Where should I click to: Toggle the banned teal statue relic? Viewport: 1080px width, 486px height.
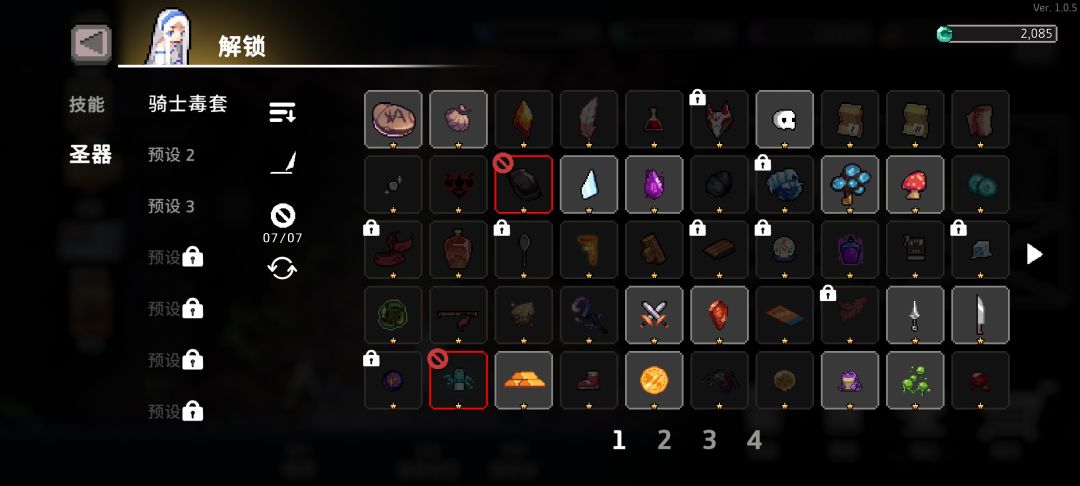click(x=458, y=381)
